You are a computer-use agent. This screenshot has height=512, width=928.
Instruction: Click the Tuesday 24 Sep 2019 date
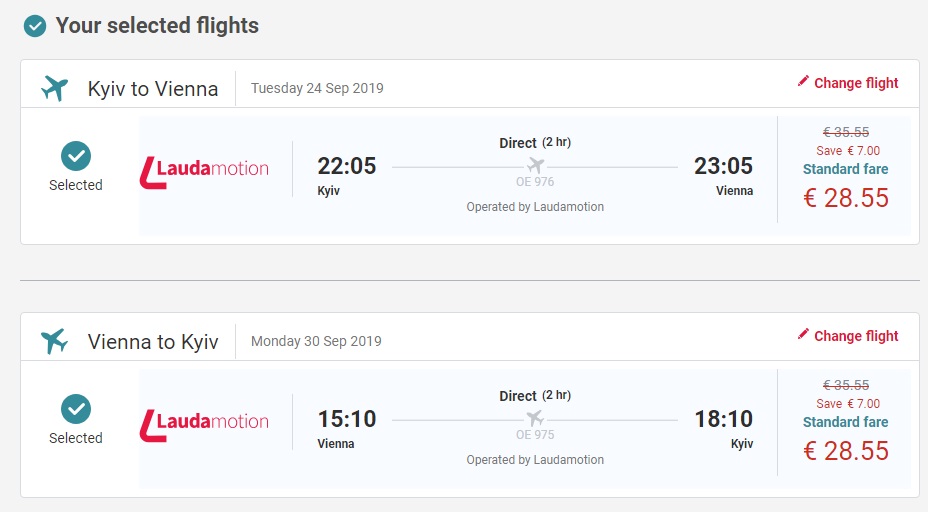tap(317, 88)
